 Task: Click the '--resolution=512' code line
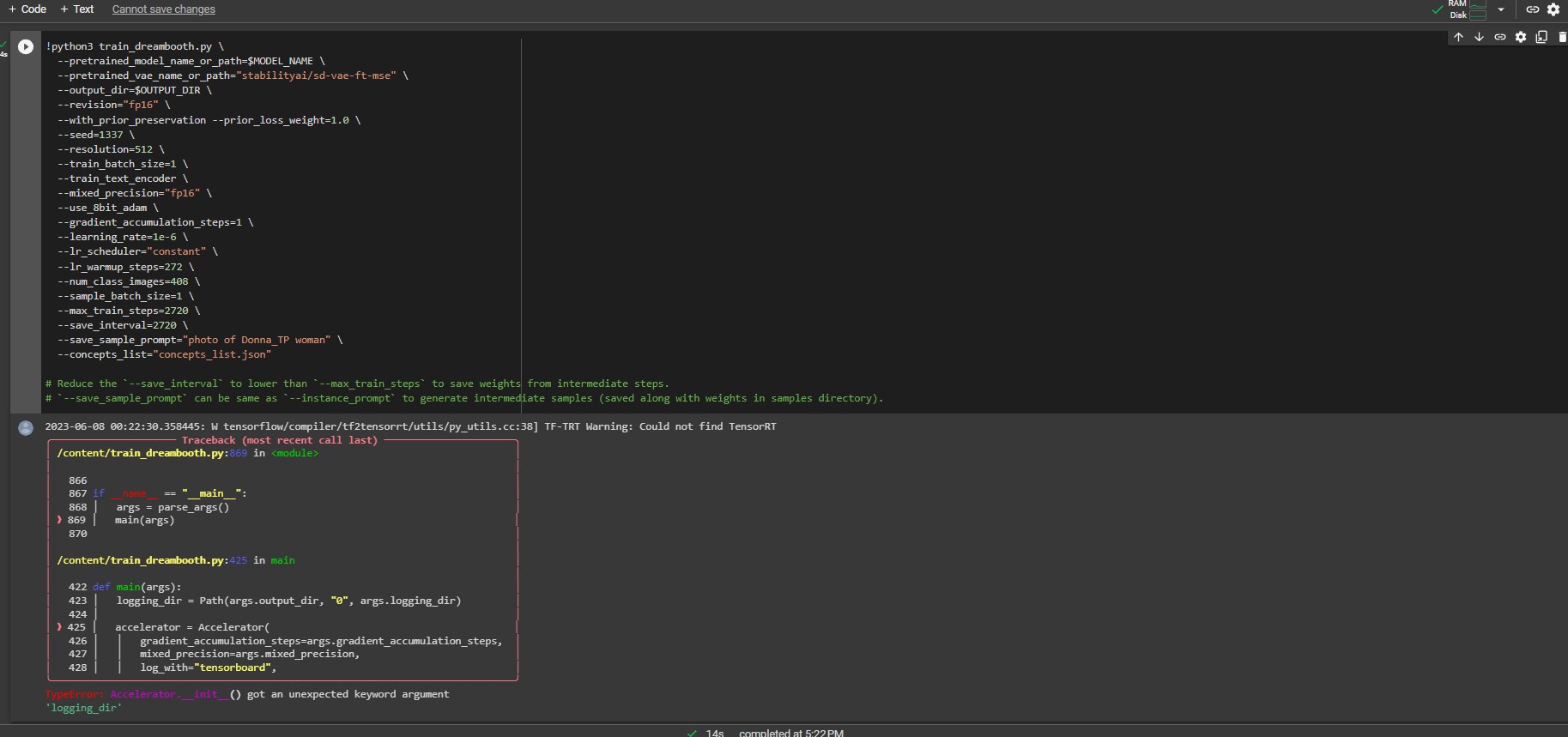pos(110,149)
